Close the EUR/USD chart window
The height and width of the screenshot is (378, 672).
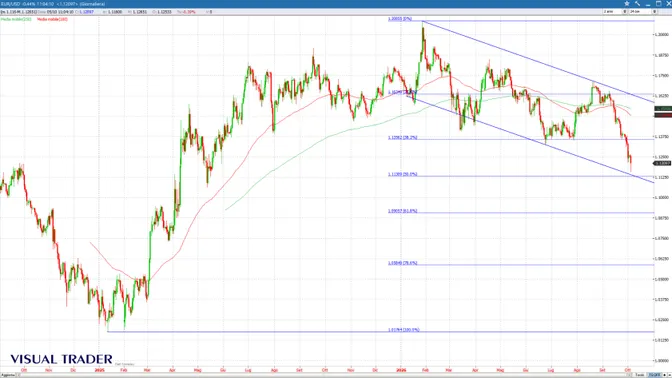(x=669, y=3)
